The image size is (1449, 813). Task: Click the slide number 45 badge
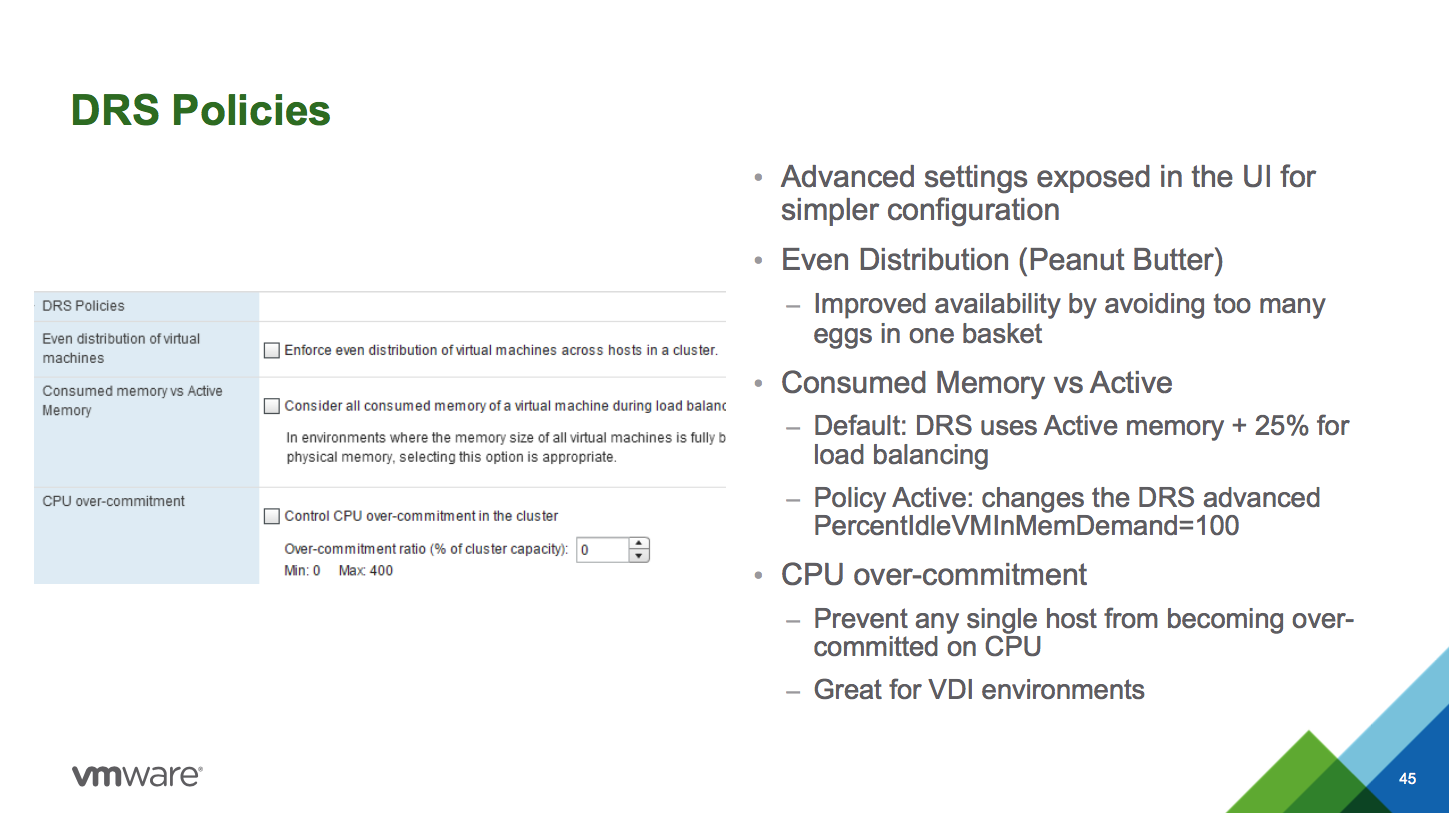(x=1407, y=778)
